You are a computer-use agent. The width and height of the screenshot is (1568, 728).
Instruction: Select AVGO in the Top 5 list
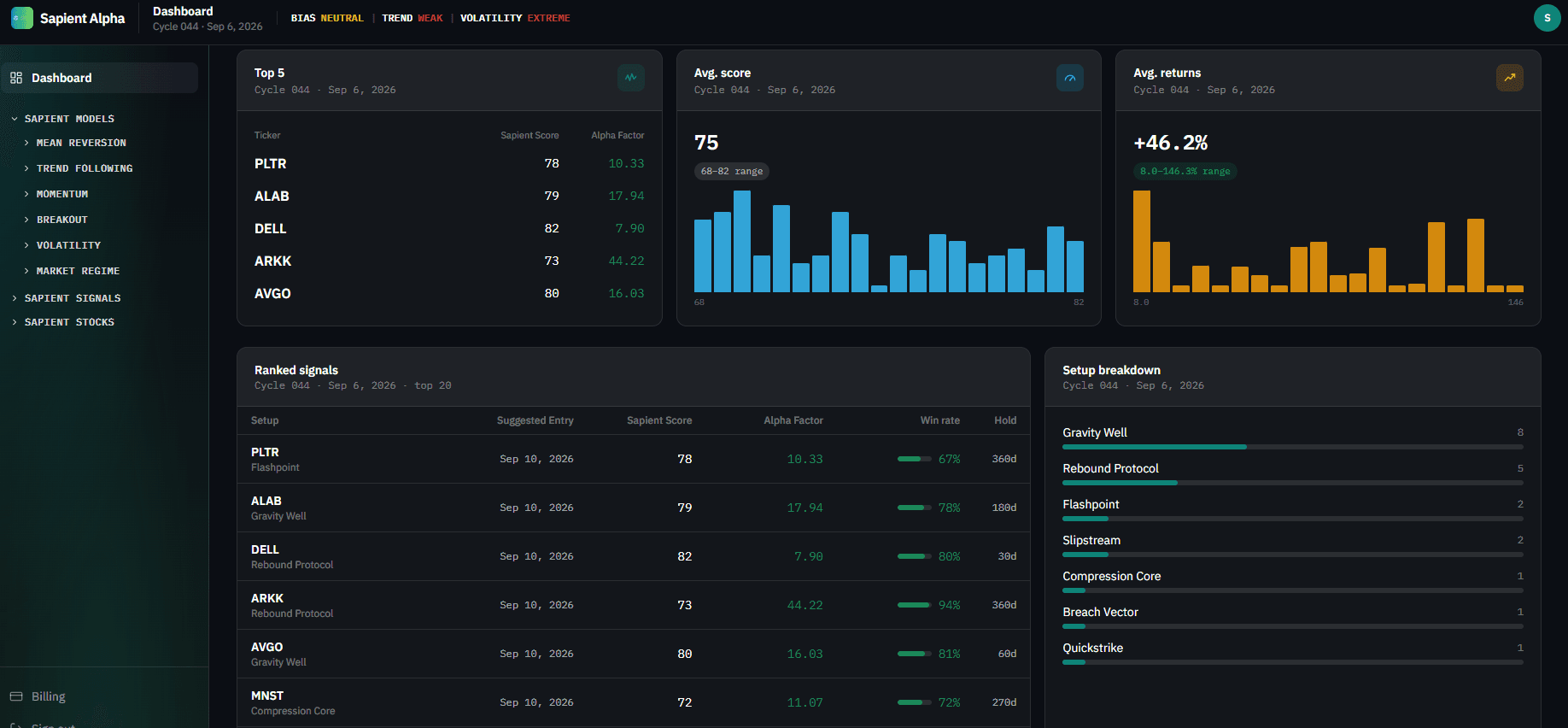pyautogui.click(x=449, y=293)
